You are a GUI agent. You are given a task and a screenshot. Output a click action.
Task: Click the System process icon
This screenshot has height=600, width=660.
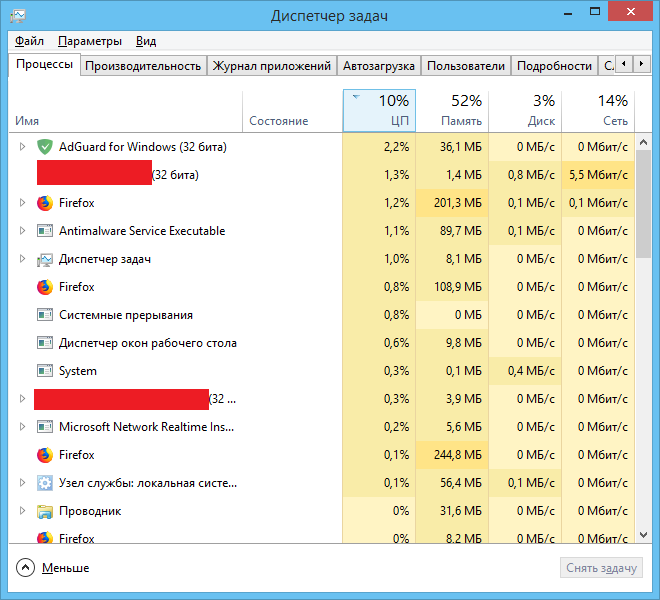[45, 371]
